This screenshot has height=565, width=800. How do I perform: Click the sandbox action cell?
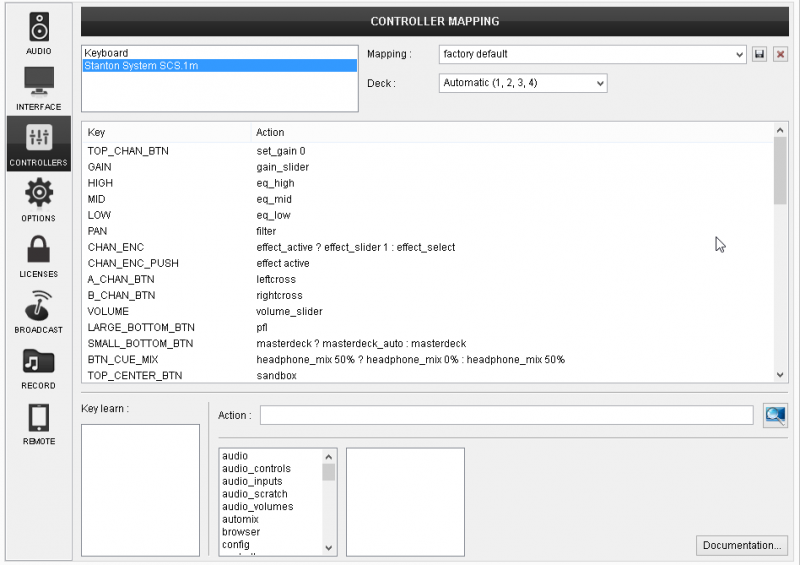[276, 376]
